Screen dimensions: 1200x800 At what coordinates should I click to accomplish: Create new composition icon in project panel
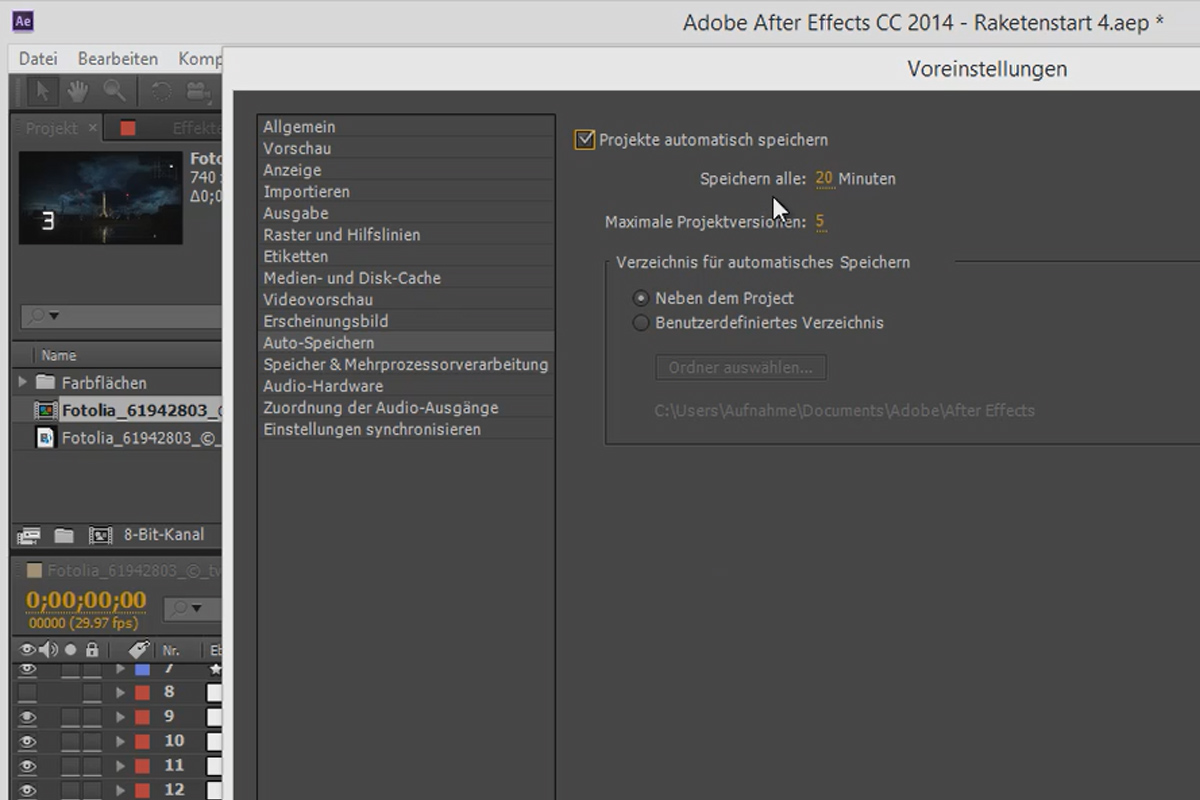100,535
